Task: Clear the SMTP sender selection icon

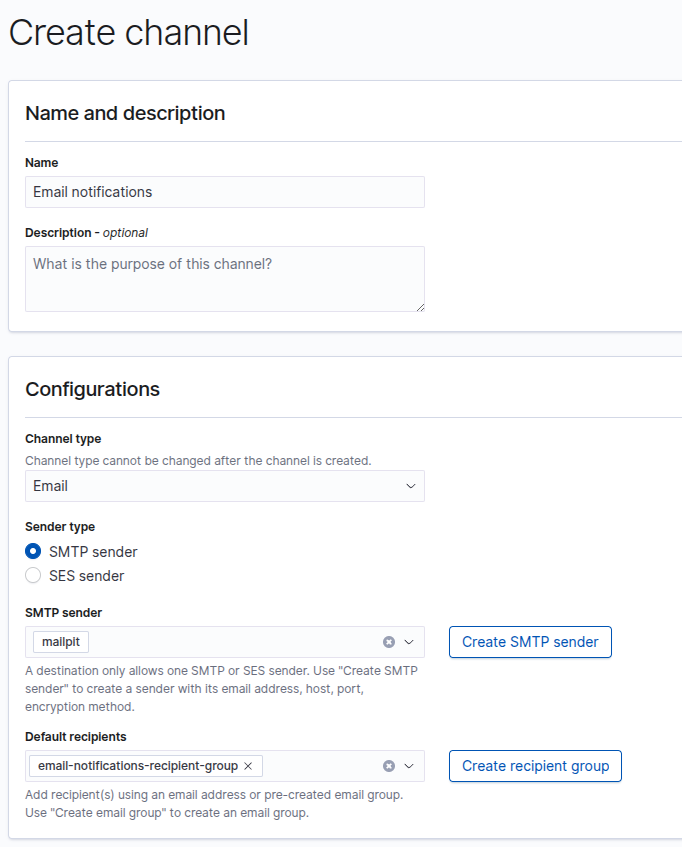Action: coord(389,642)
